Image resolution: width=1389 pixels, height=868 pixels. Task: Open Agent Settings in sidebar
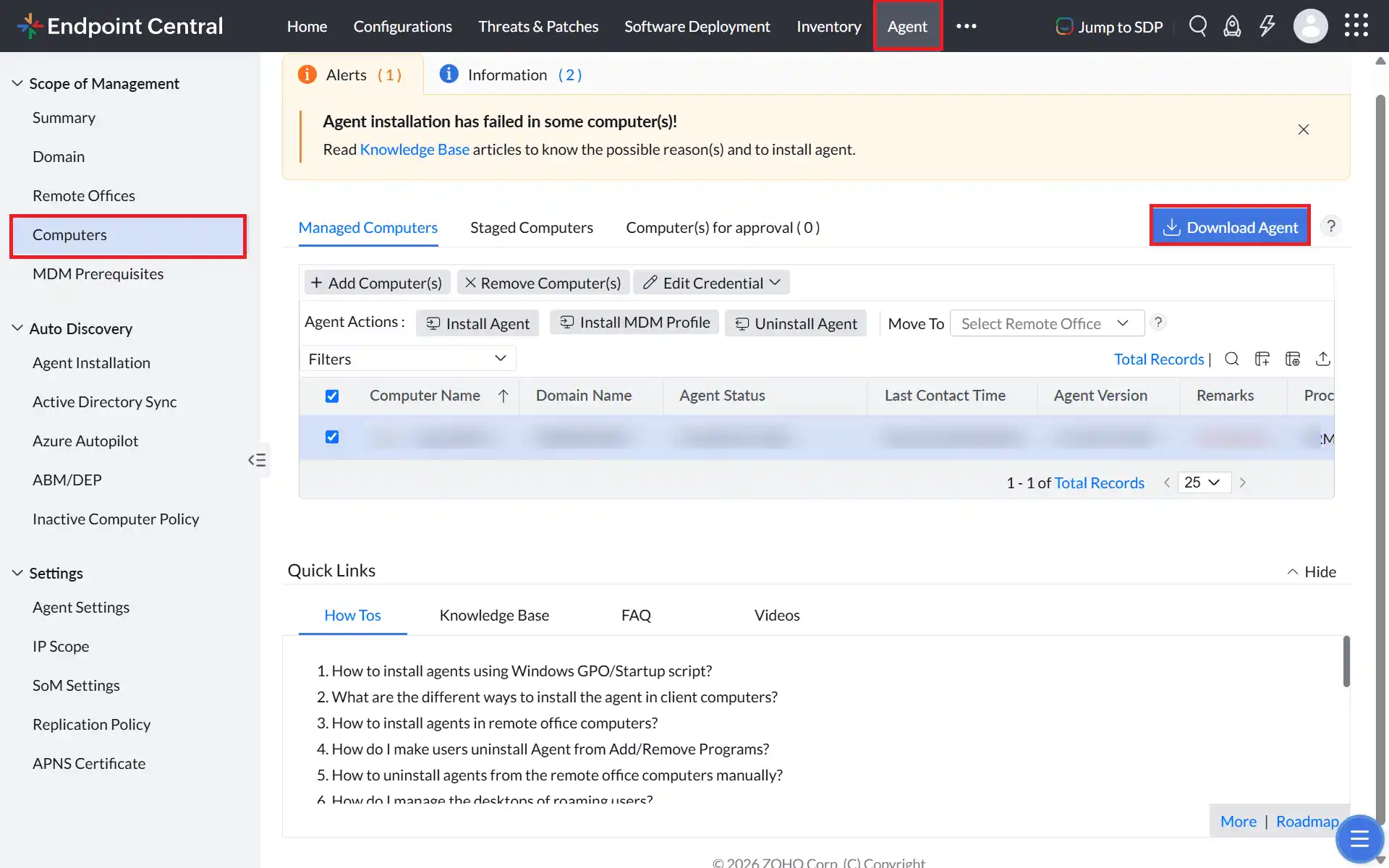click(x=81, y=608)
